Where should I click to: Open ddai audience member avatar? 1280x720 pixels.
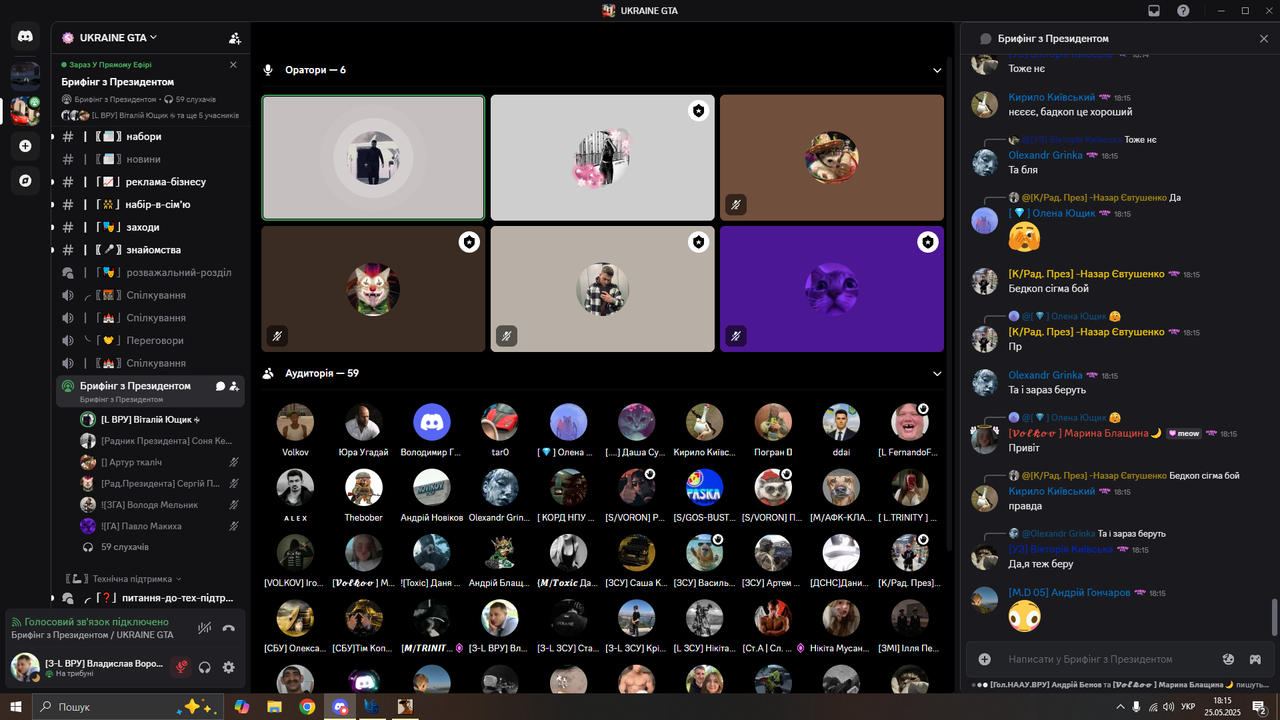pyautogui.click(x=841, y=422)
